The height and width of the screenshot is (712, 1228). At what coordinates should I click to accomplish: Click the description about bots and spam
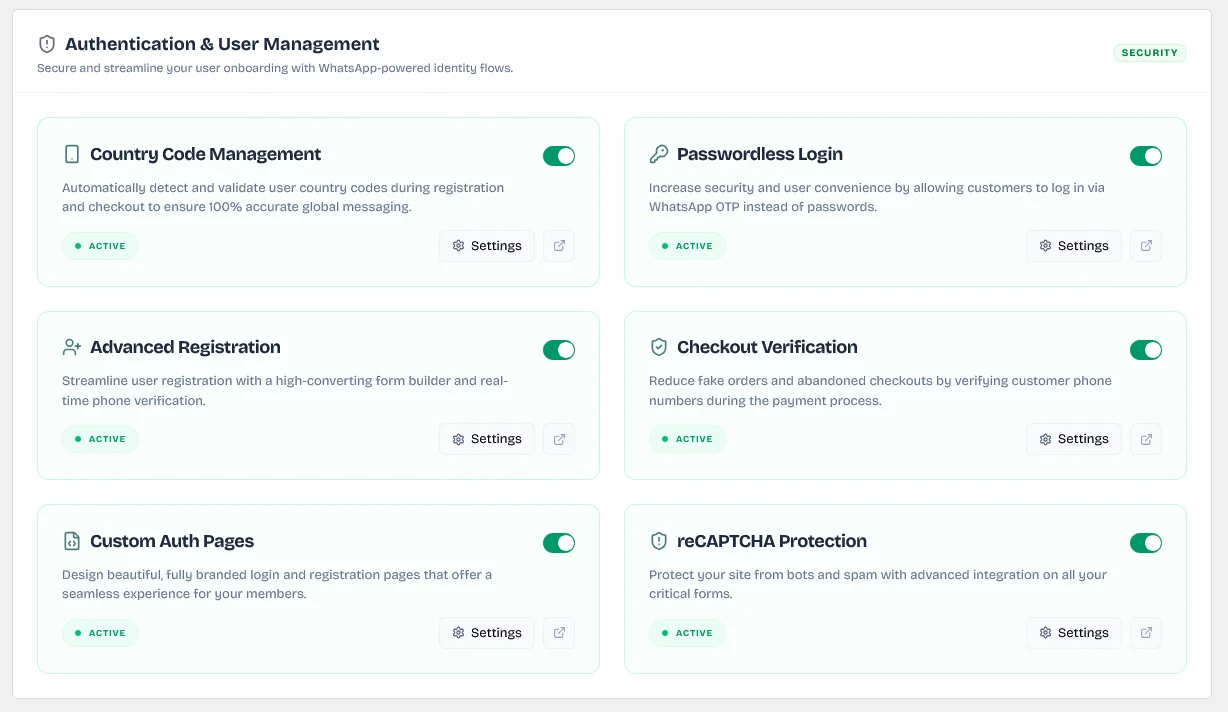878,584
